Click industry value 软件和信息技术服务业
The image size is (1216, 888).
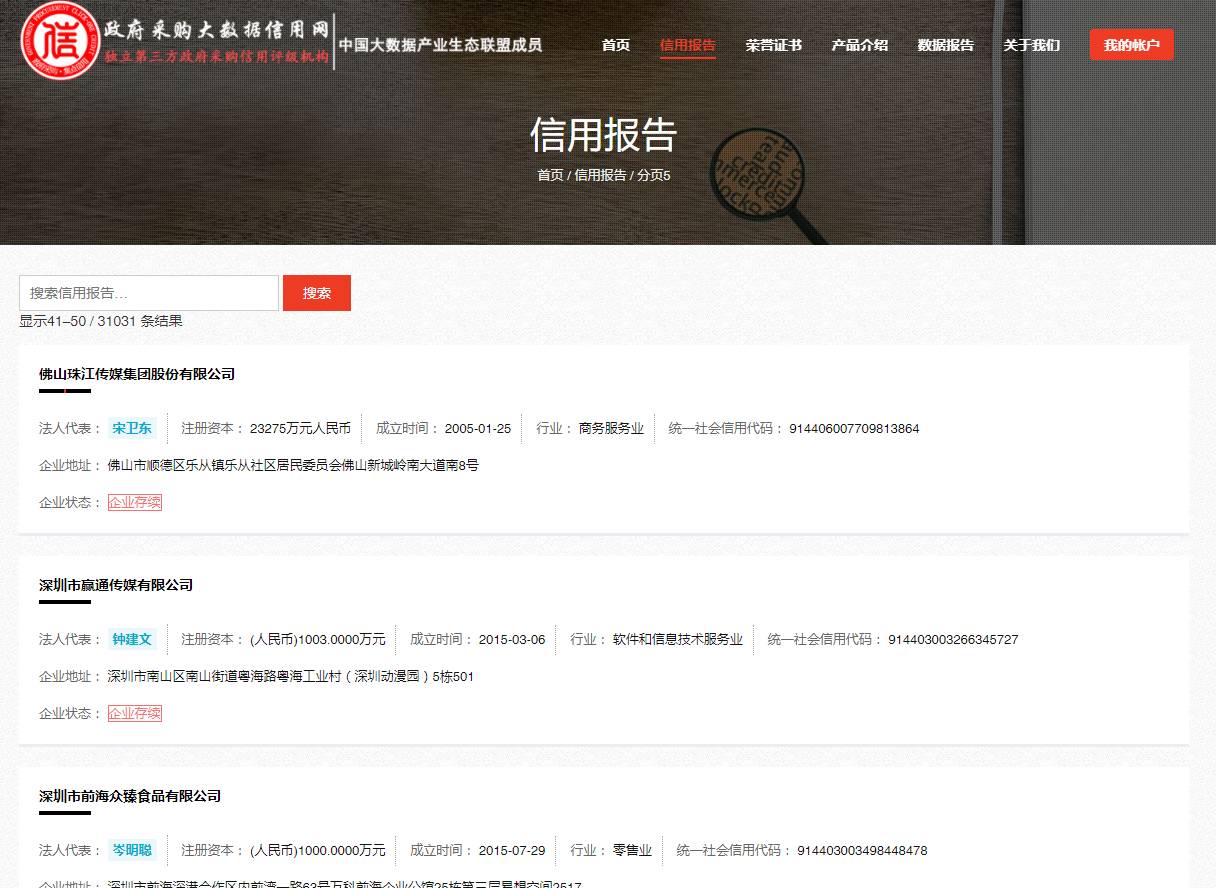(x=678, y=640)
